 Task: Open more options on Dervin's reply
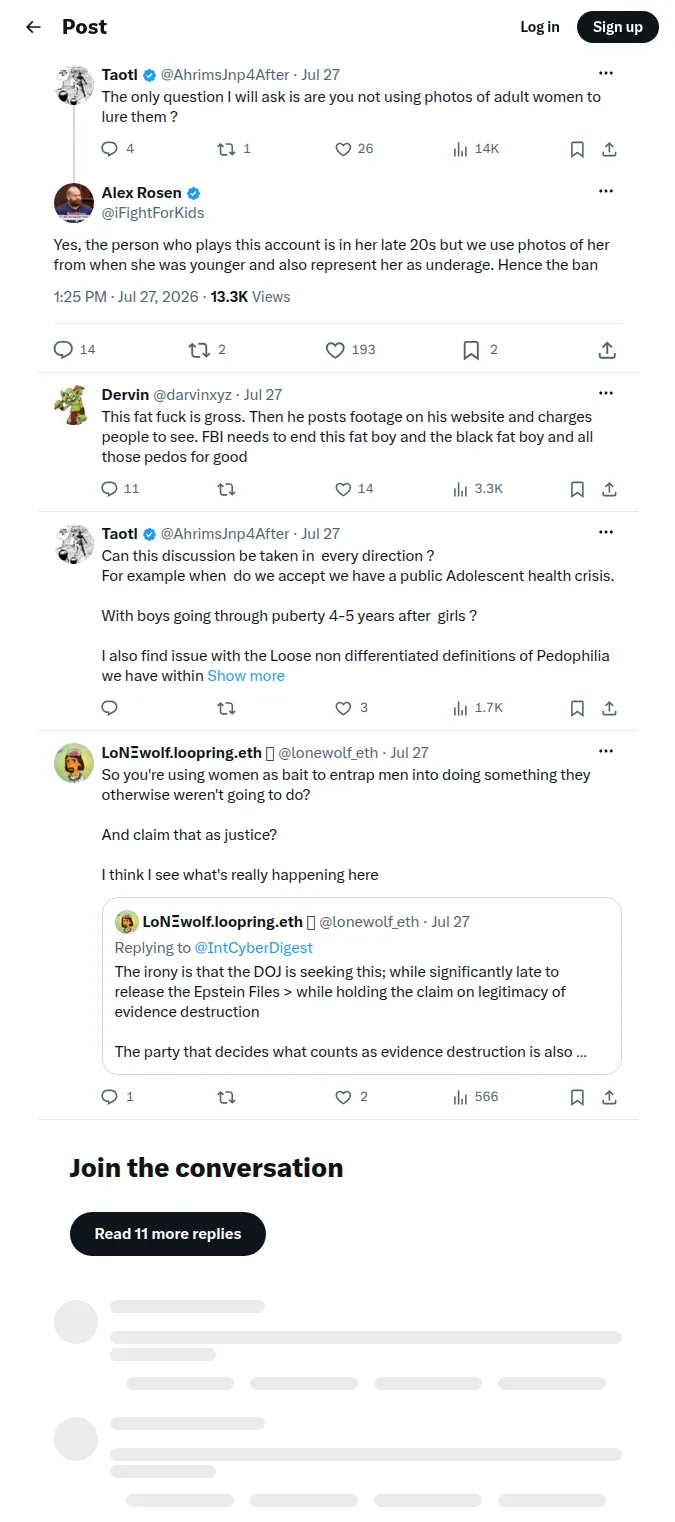point(606,393)
